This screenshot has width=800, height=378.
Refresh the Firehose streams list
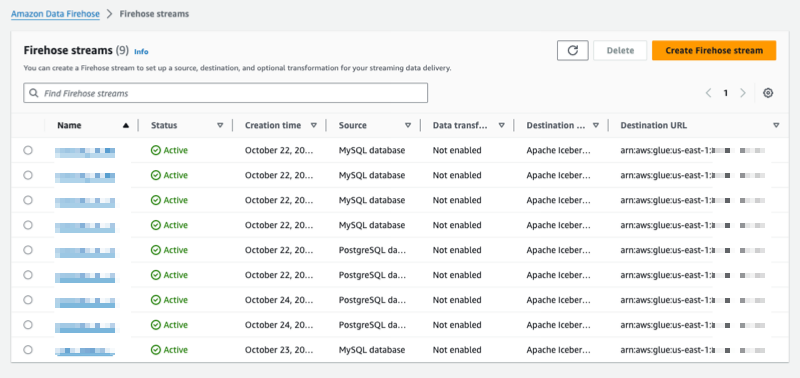click(572, 51)
